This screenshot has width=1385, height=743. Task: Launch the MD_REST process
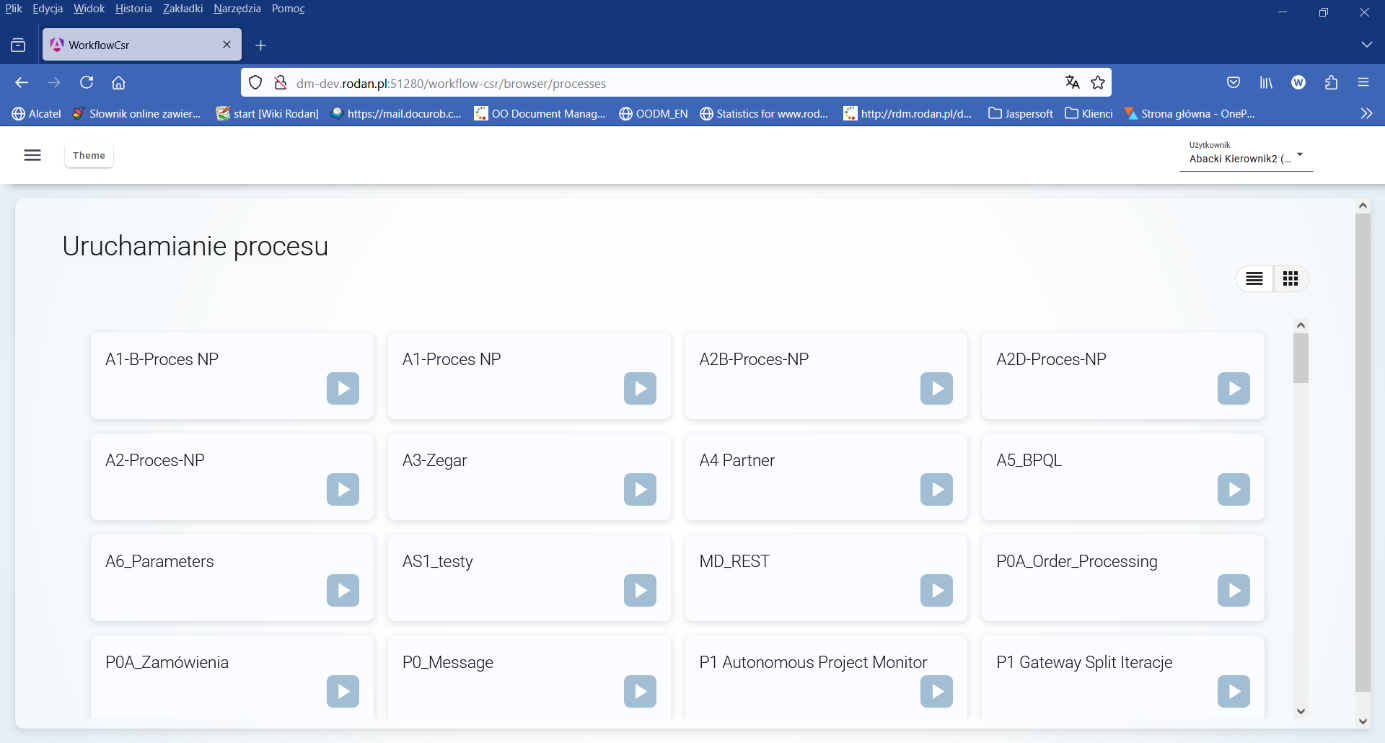pos(937,591)
